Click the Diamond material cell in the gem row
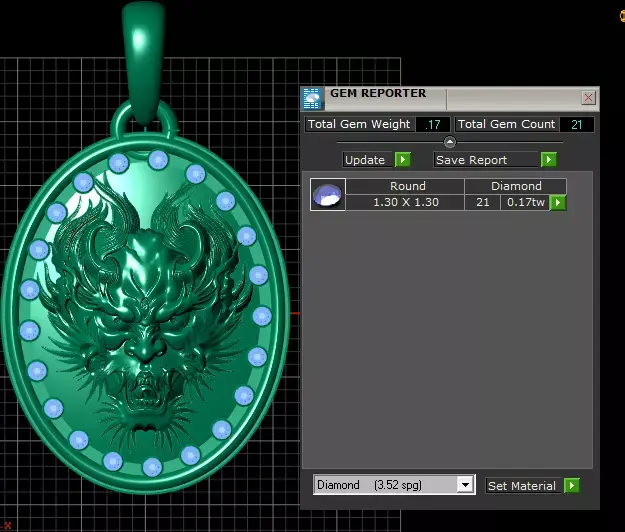 pos(516,186)
